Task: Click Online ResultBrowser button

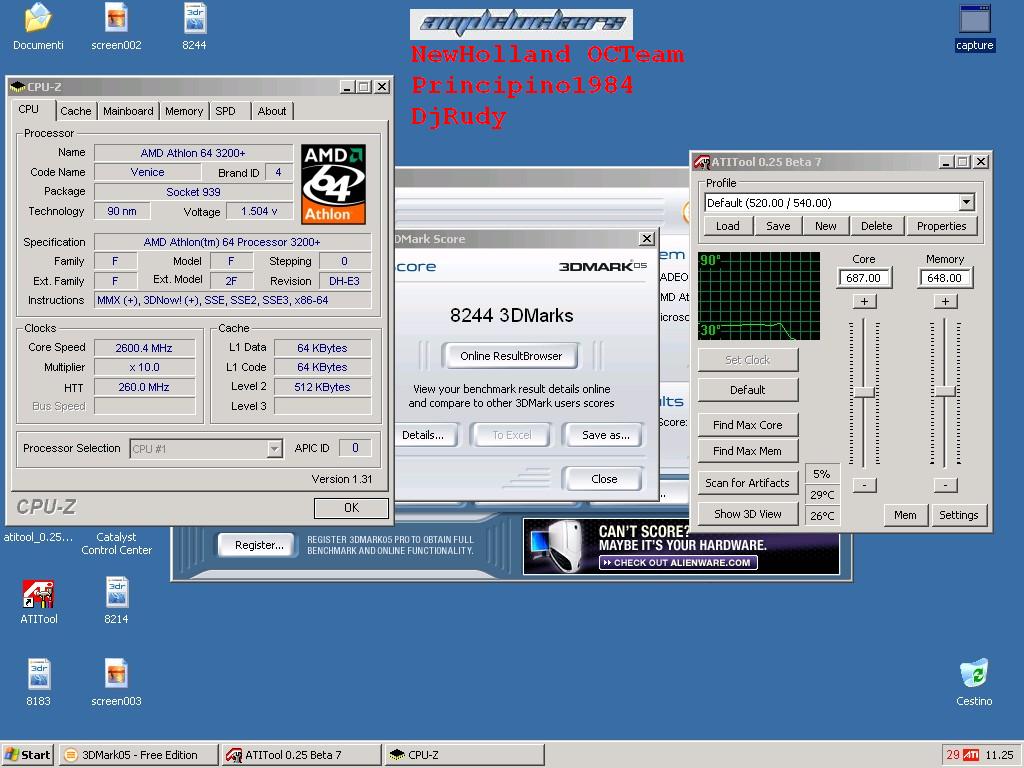Action: tap(511, 356)
